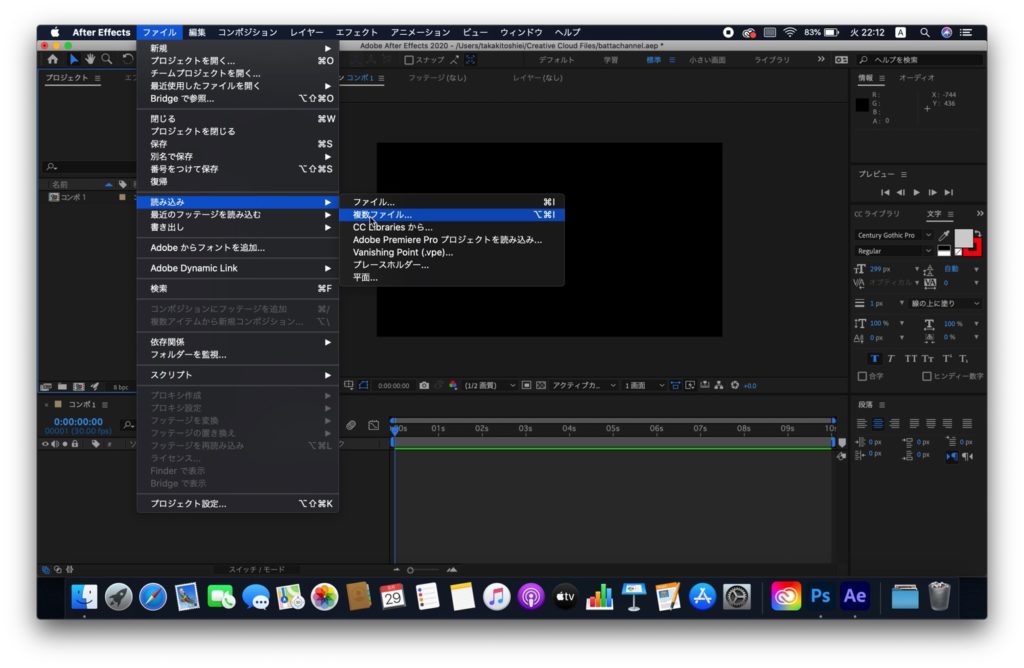Open the comp flowchart icon
Screen dimensions: 1024x668
point(718,385)
